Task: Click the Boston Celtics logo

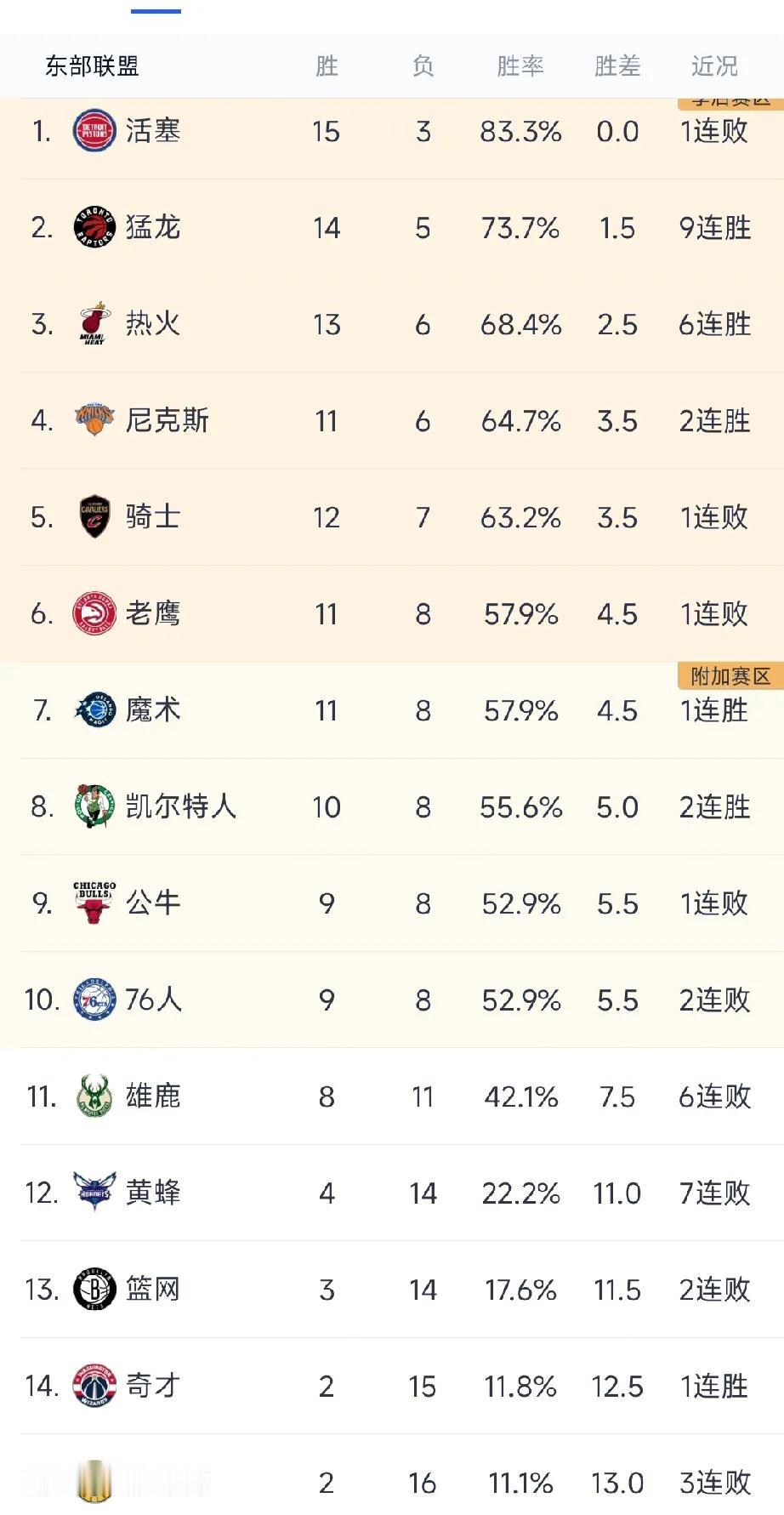Action: click(x=94, y=806)
